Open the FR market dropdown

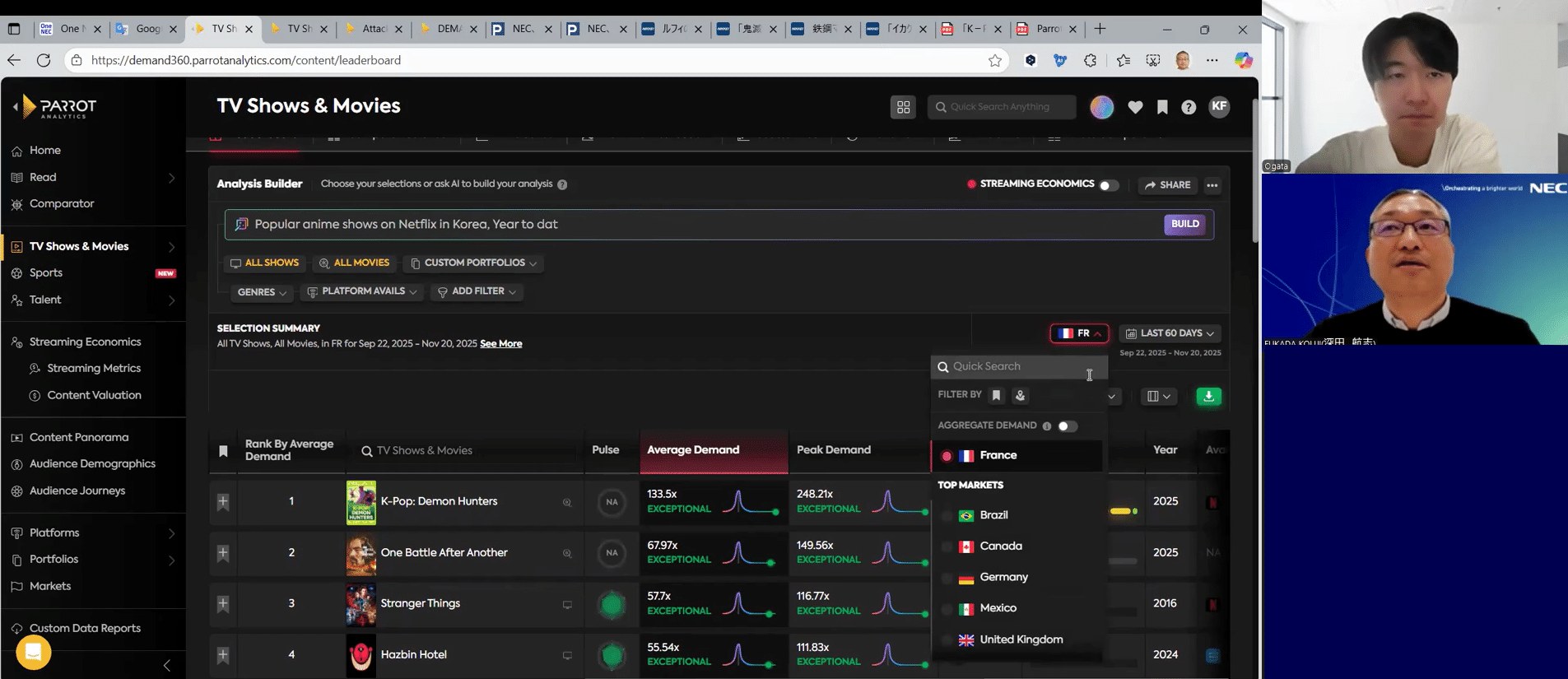point(1079,333)
